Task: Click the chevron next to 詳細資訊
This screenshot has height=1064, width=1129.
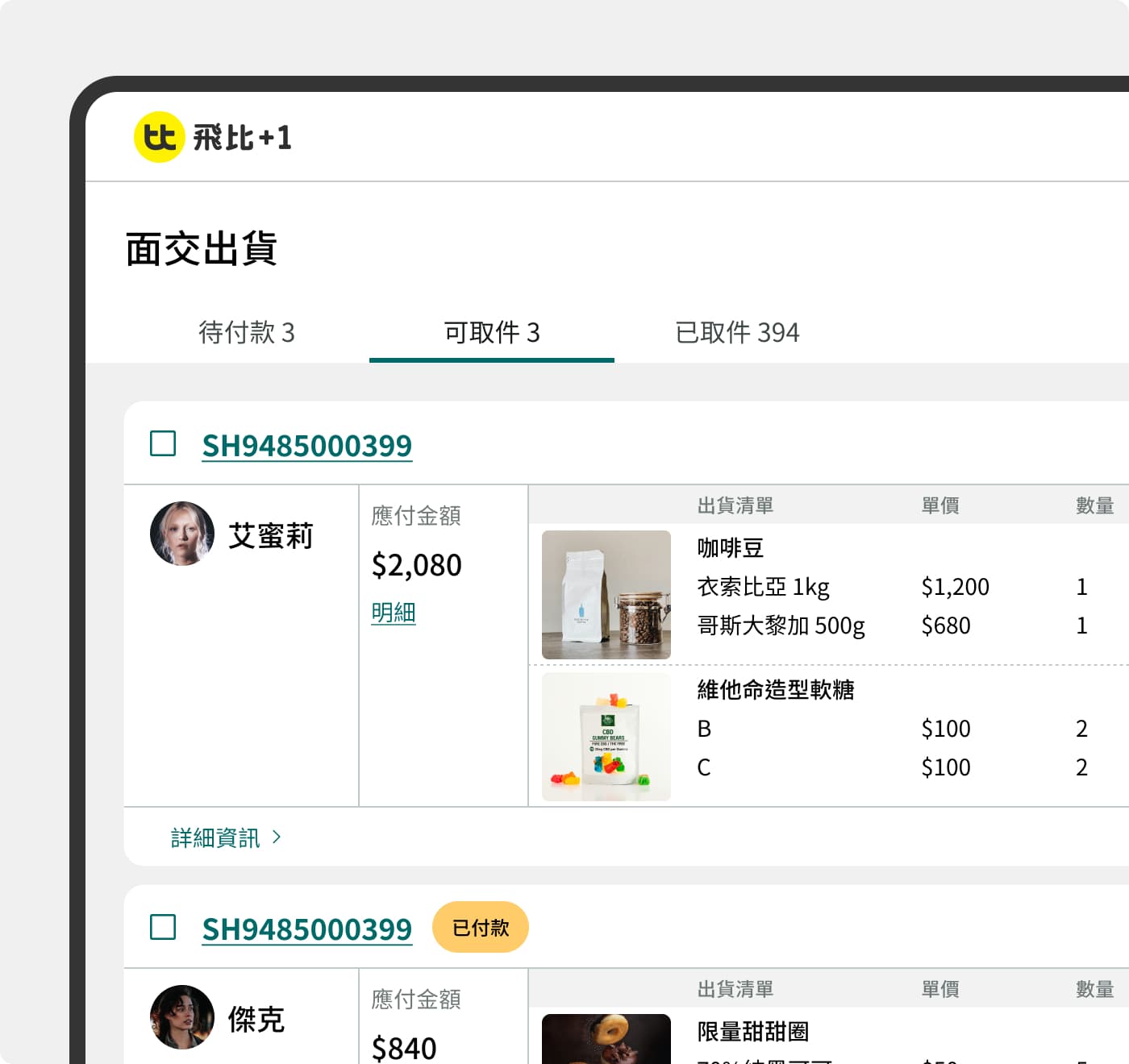Action: (x=277, y=837)
